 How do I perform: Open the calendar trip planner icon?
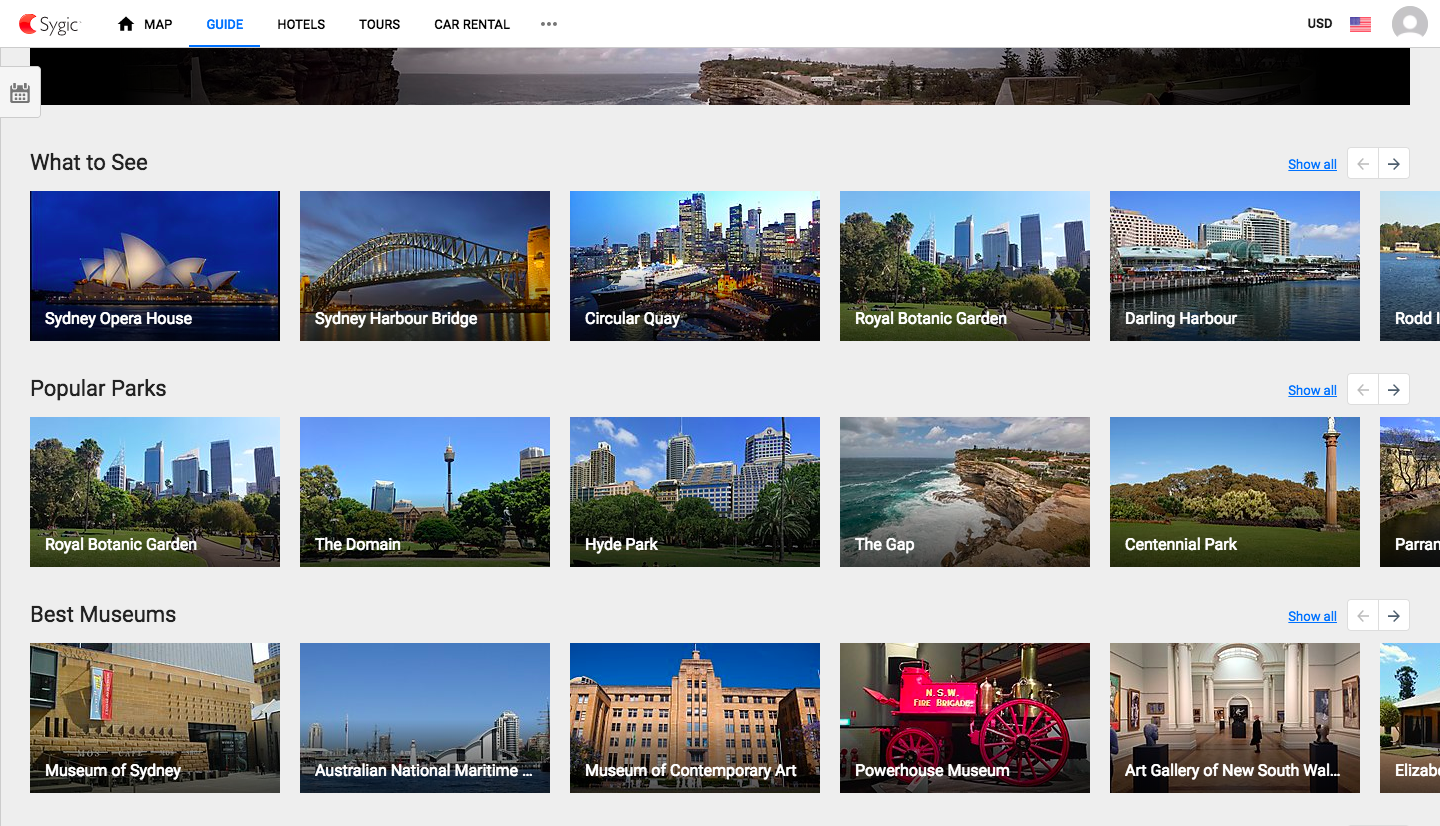coord(20,93)
